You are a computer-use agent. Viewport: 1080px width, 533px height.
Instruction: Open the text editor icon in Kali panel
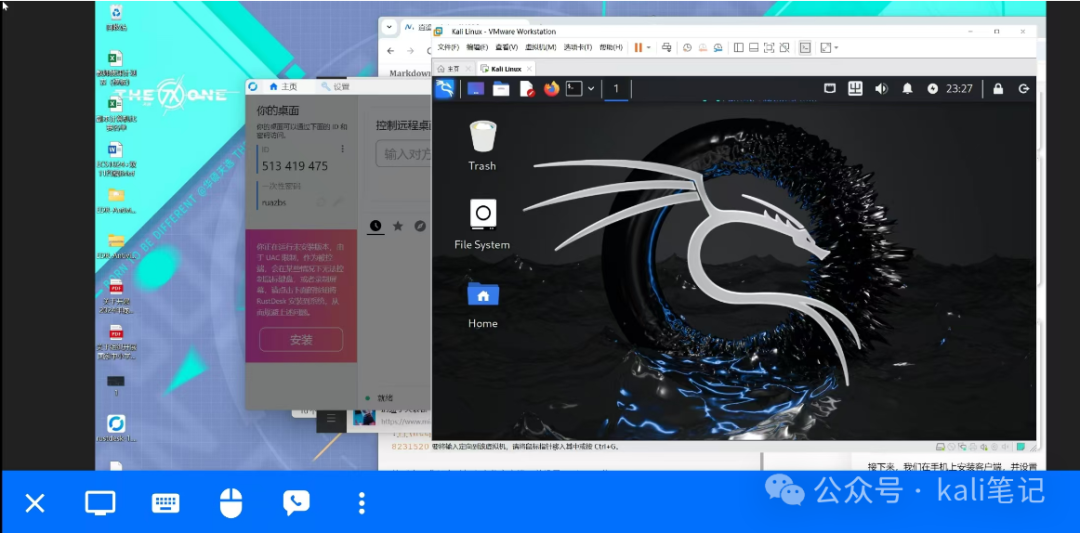527,89
